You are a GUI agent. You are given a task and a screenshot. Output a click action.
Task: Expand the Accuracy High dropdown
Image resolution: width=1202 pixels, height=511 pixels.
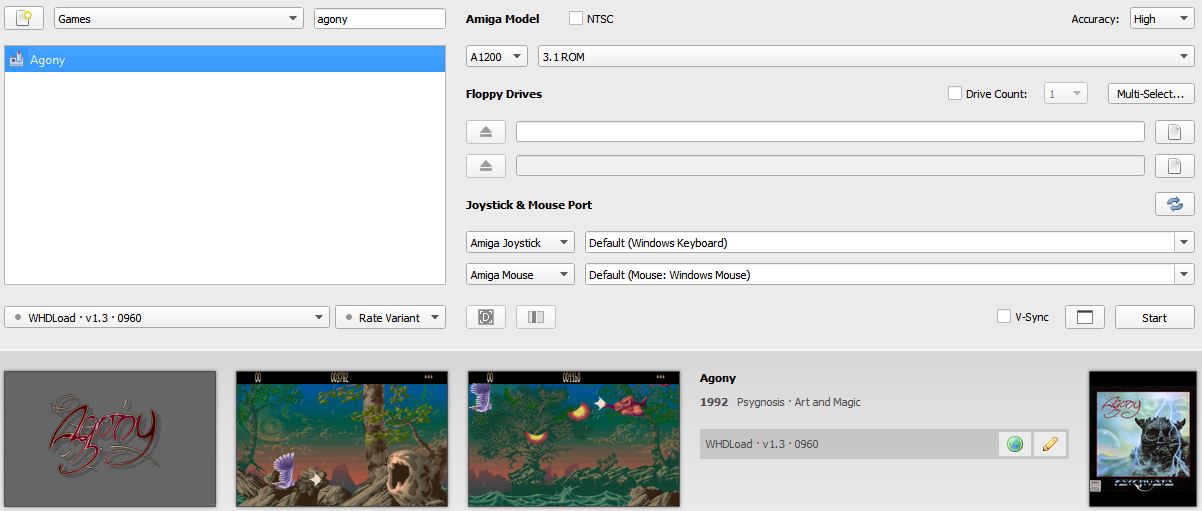pyautogui.click(x=1162, y=19)
